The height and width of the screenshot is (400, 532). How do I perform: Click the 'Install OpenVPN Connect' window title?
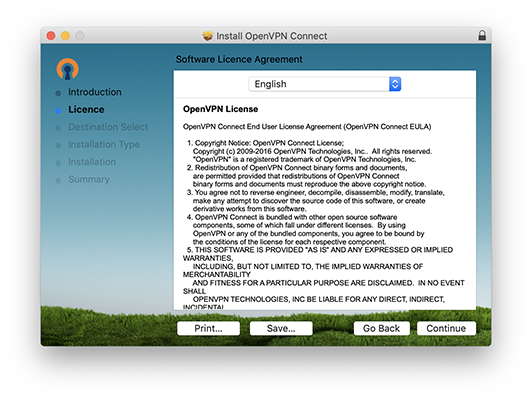(x=272, y=36)
